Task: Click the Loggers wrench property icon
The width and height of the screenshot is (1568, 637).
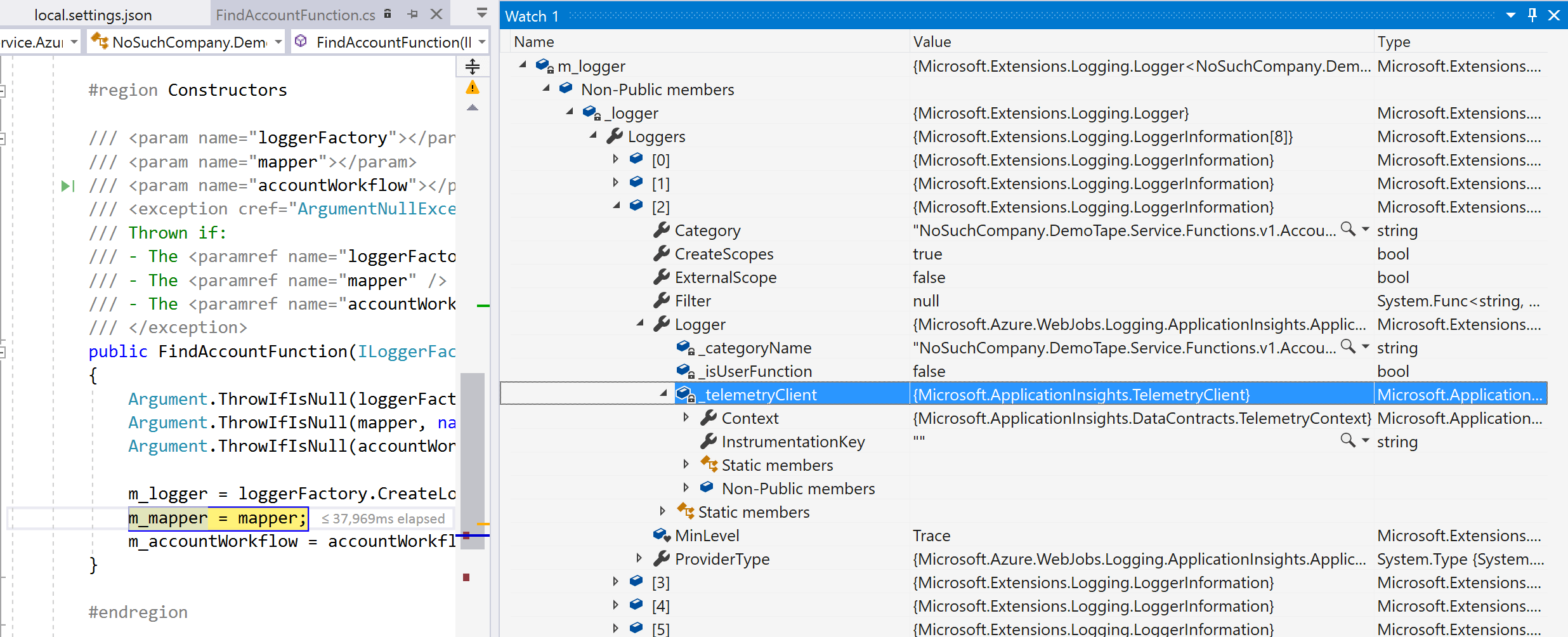Action: pos(614,136)
